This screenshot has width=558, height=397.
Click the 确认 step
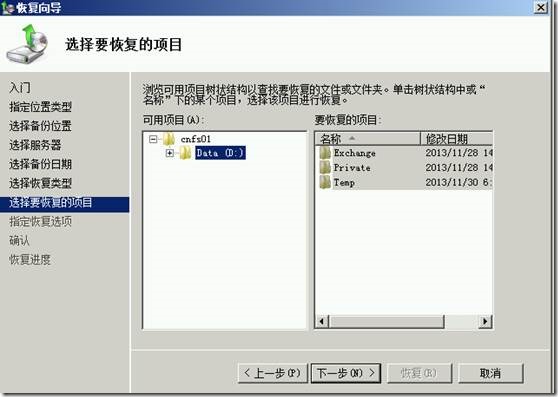[19, 240]
